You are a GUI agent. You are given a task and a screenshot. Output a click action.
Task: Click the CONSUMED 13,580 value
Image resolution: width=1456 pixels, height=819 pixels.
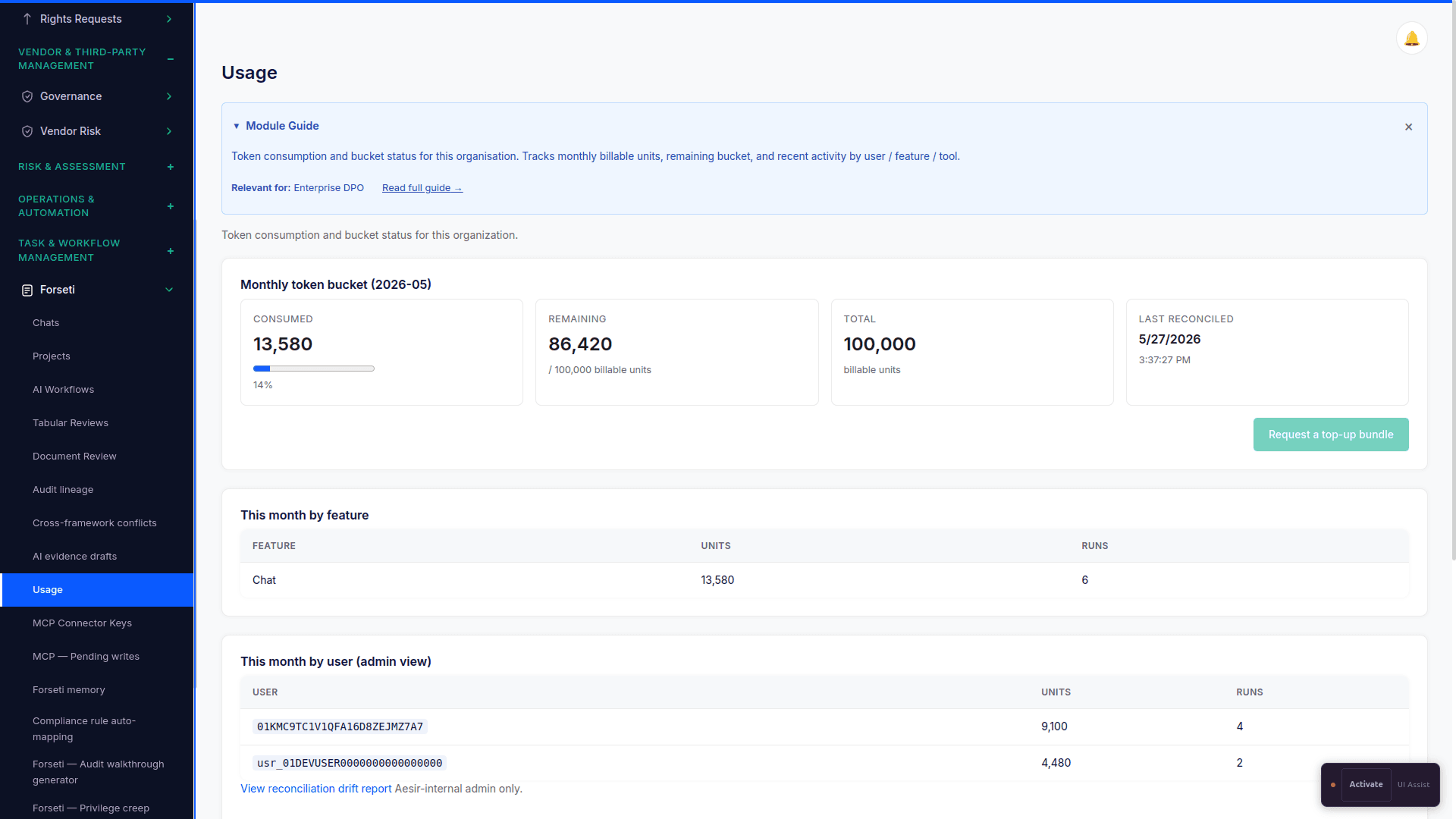282,344
